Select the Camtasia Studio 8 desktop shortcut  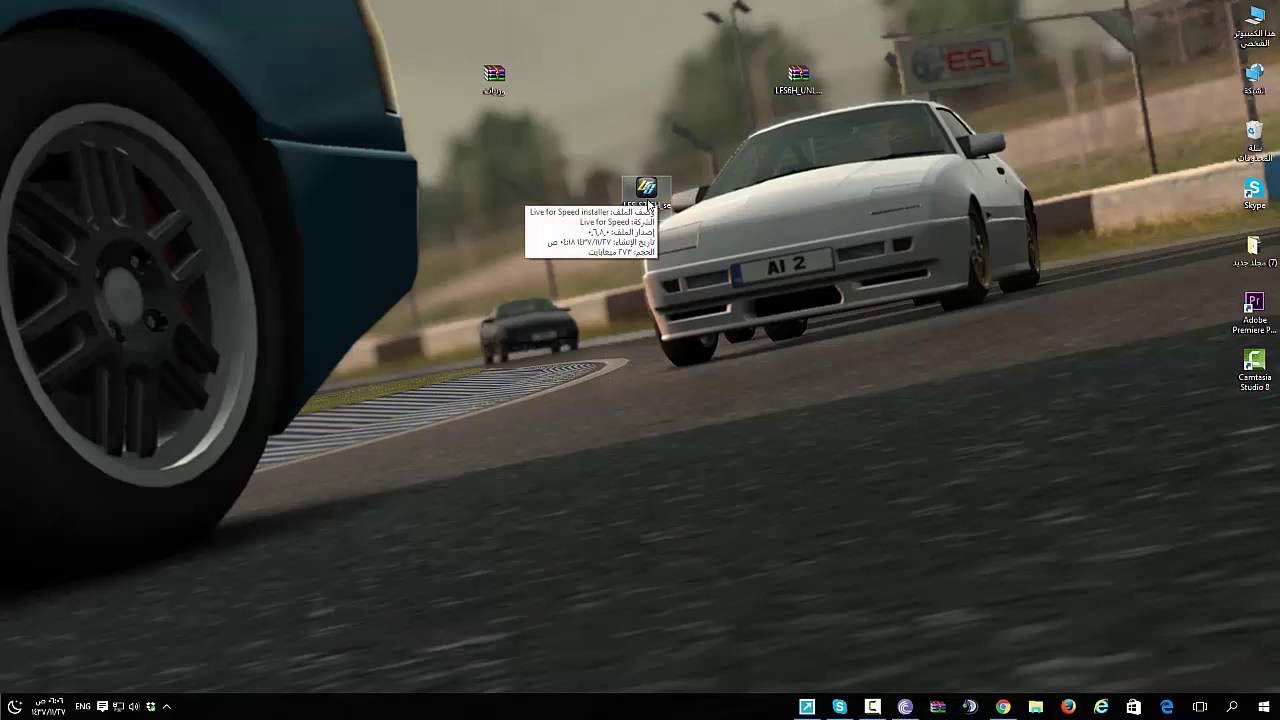[x=1254, y=370]
